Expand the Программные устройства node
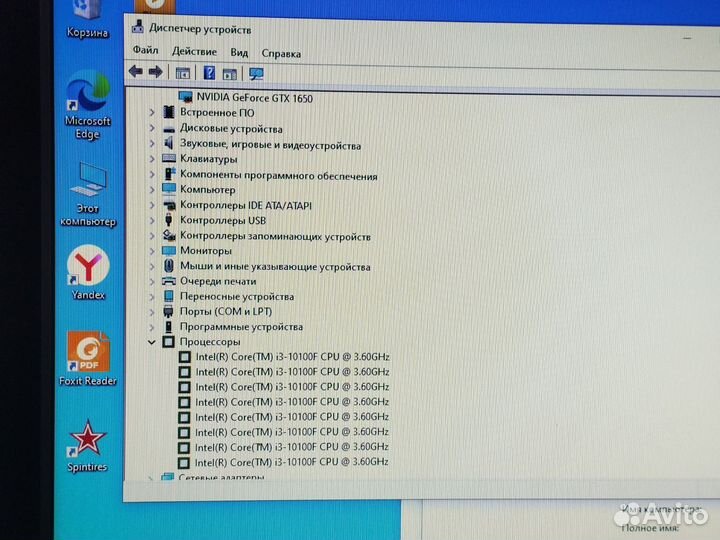 click(x=152, y=327)
